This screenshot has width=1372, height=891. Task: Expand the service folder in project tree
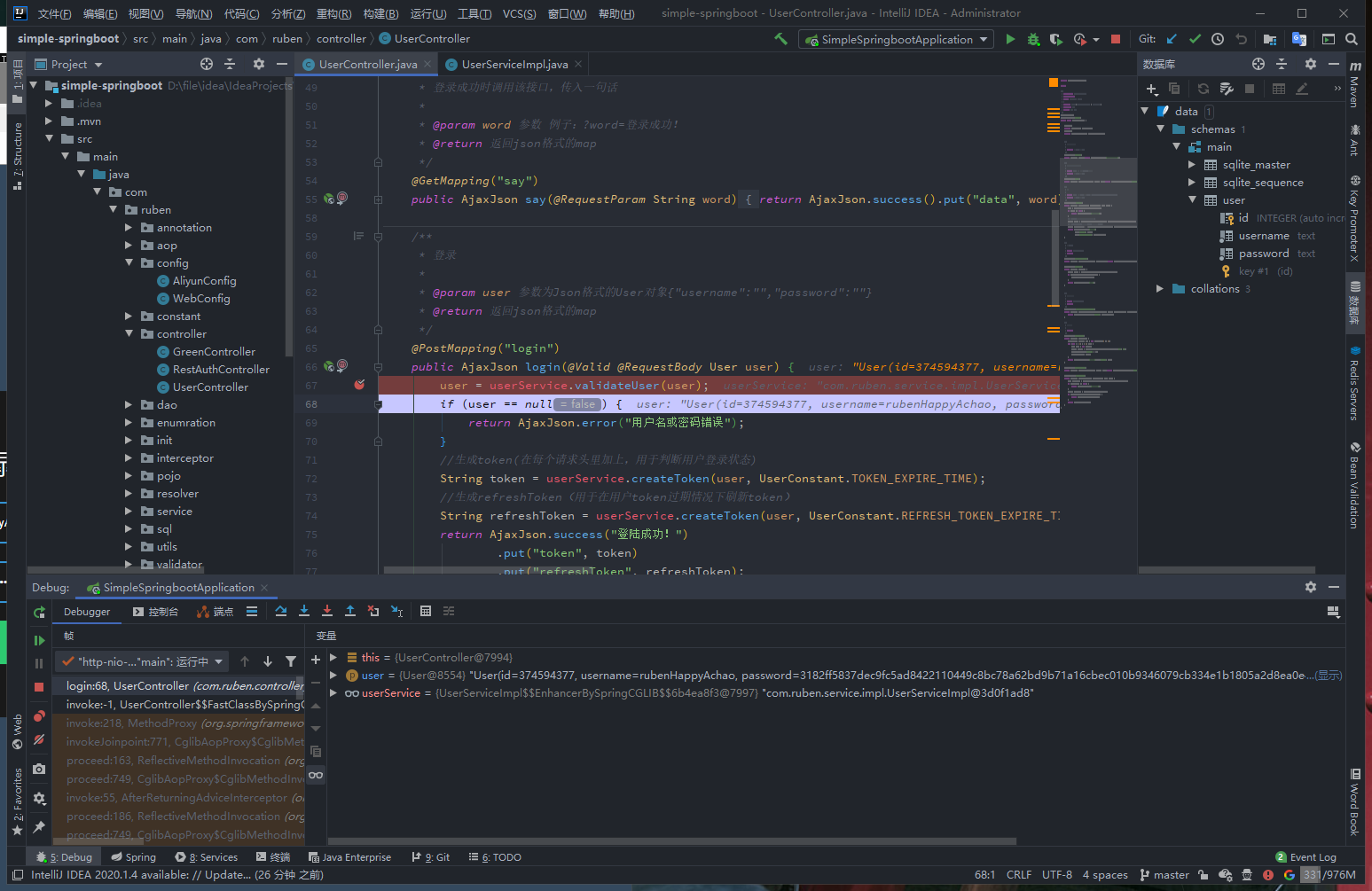tap(129, 512)
